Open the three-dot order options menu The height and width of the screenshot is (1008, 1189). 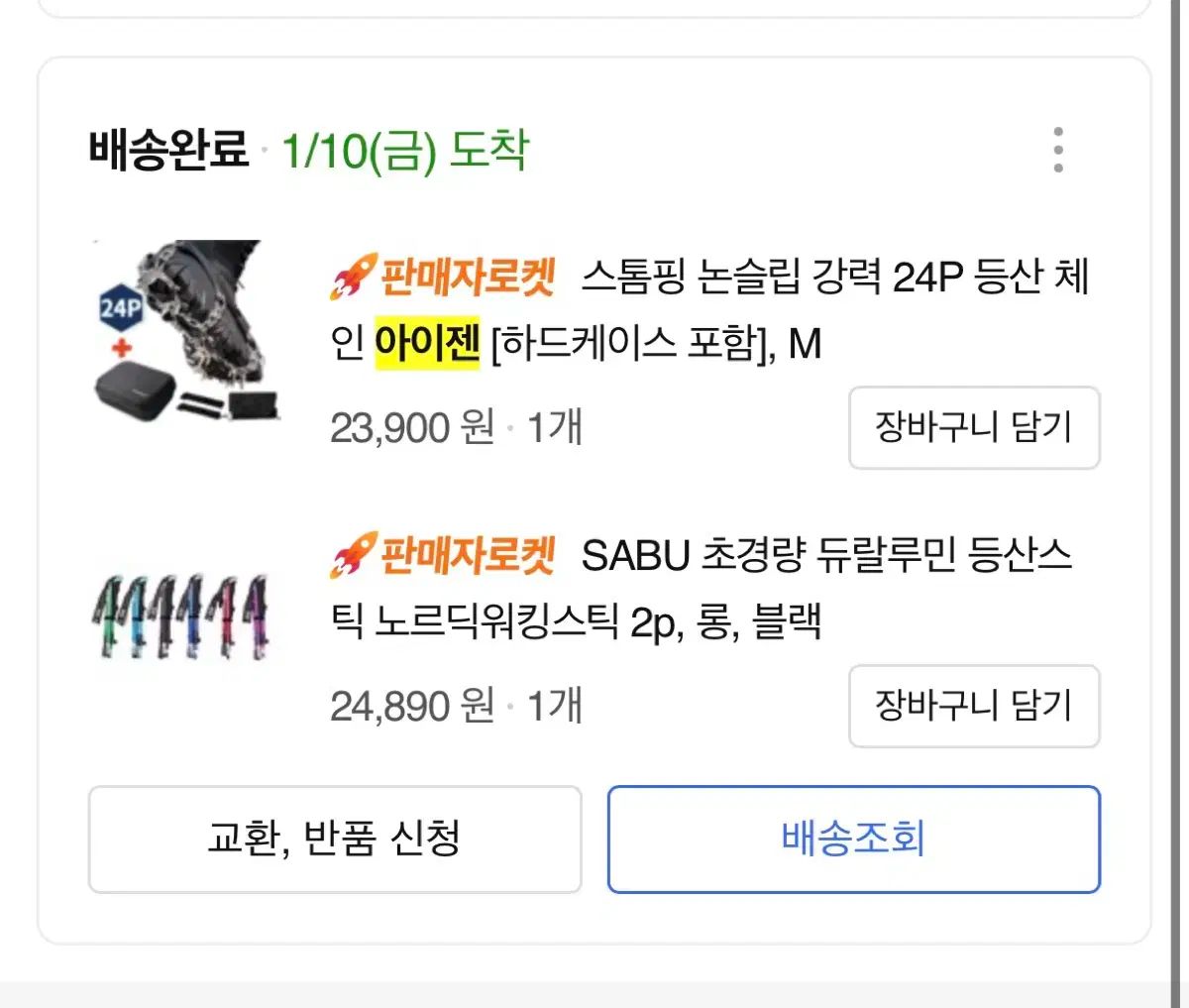click(1058, 151)
